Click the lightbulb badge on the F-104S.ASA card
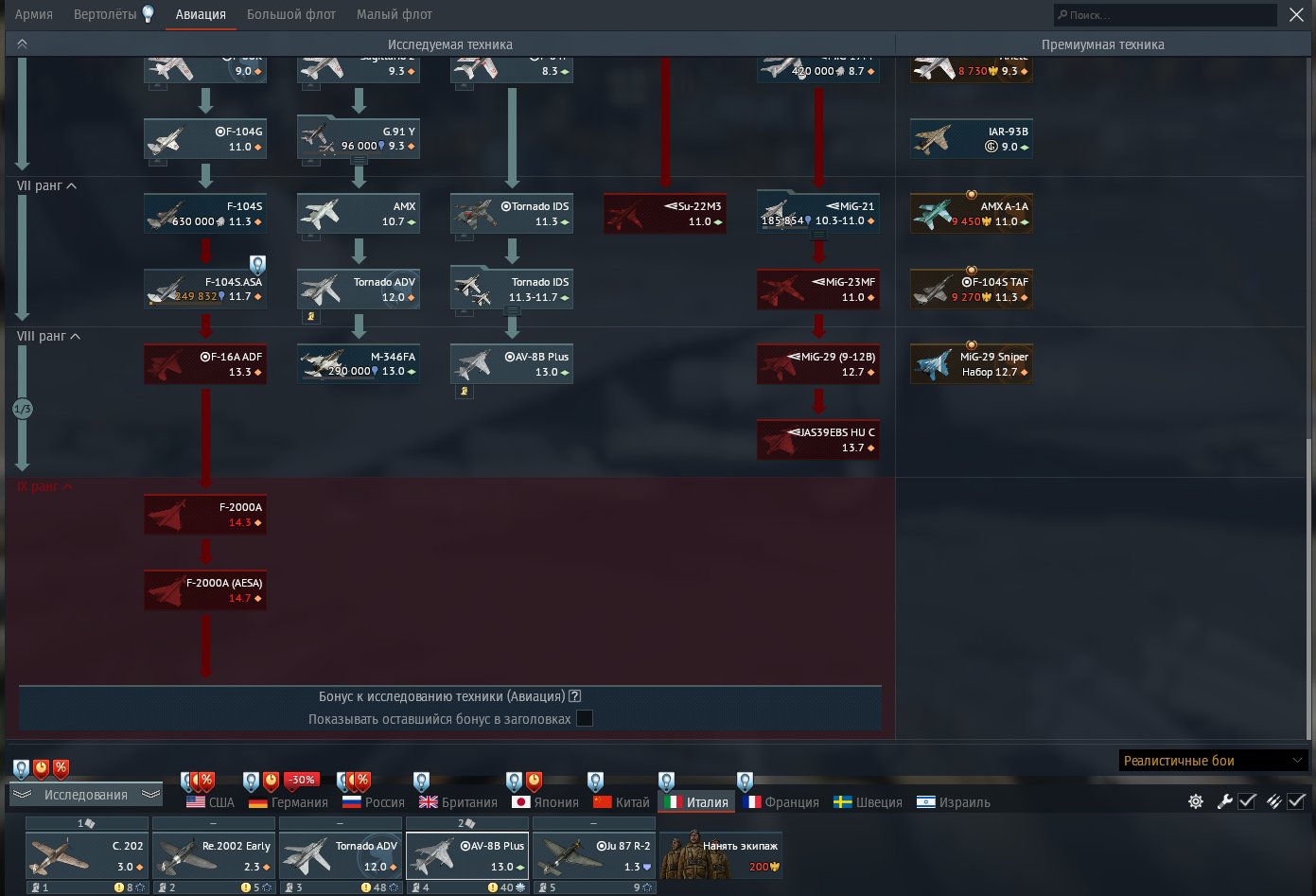Screen dimensions: 1316x896 point(256,265)
